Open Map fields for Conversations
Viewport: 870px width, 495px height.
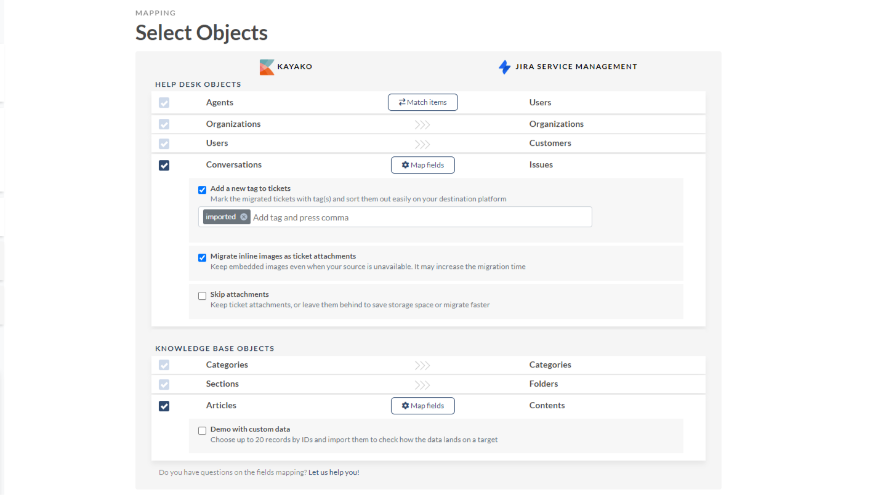[422, 165]
